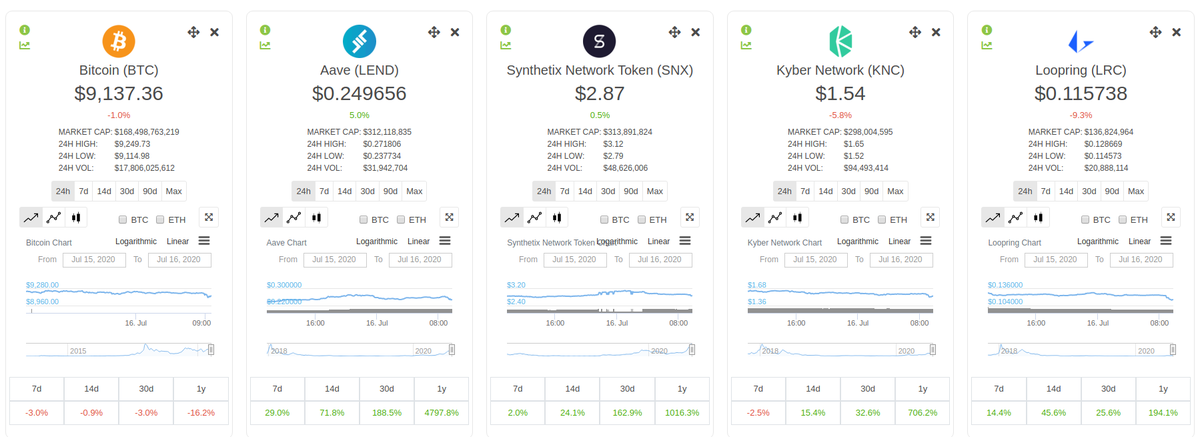This screenshot has width=1200, height=437.
Task: Select line-with-markers chart type on Aave card
Action: coord(294,217)
